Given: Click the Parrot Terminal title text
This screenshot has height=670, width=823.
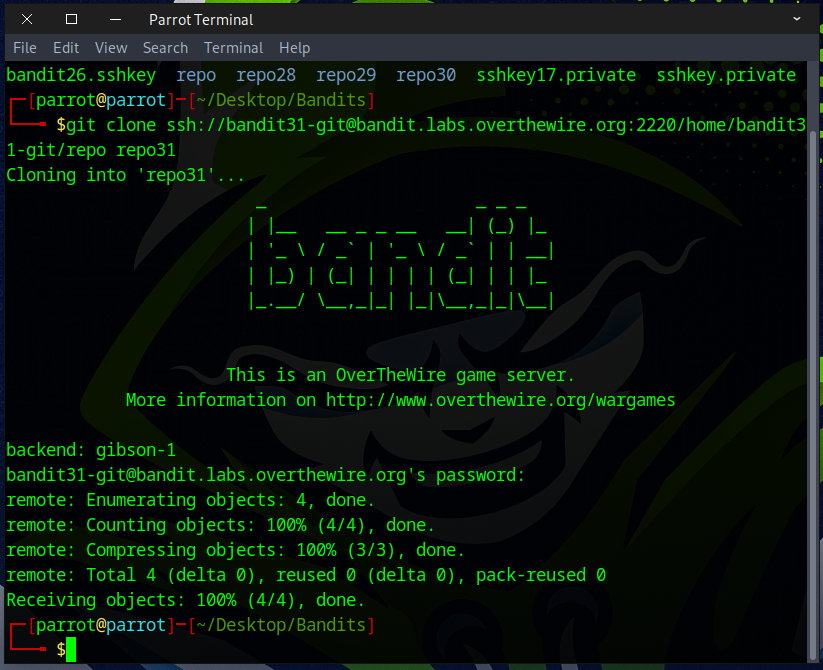Looking at the screenshot, I should pyautogui.click(x=201, y=20).
